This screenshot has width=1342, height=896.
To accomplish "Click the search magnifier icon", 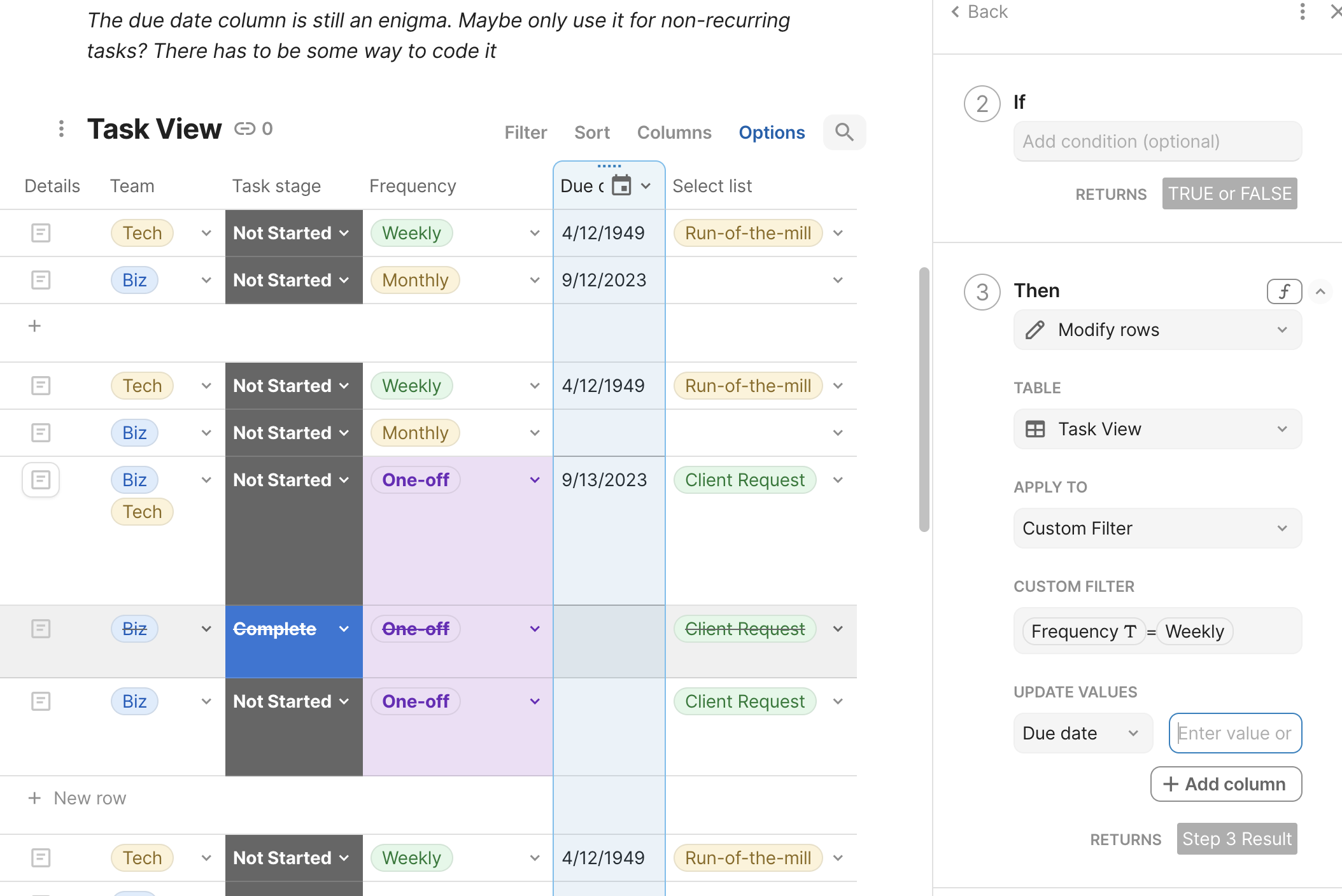I will (x=844, y=132).
